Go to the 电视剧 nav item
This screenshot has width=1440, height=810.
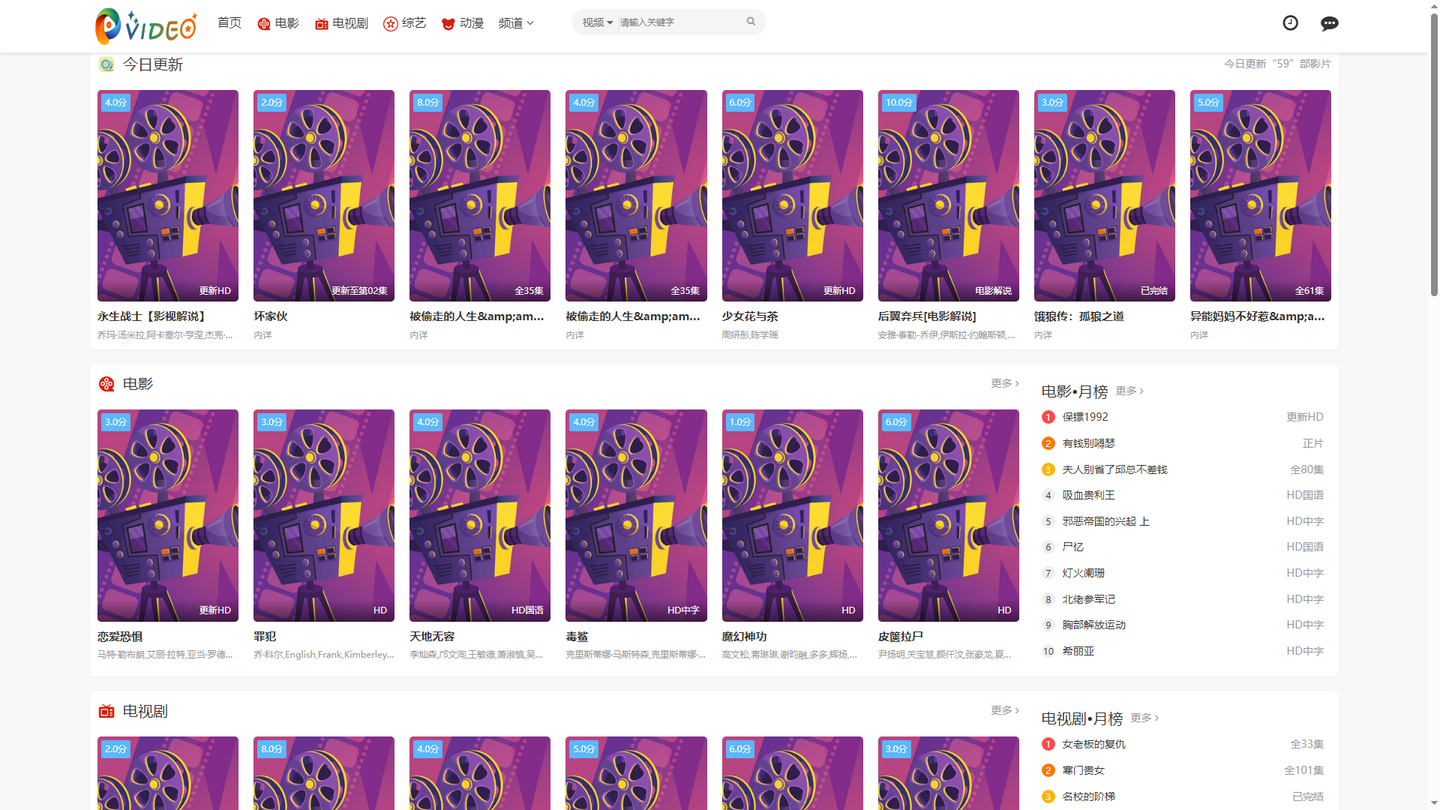[341, 23]
